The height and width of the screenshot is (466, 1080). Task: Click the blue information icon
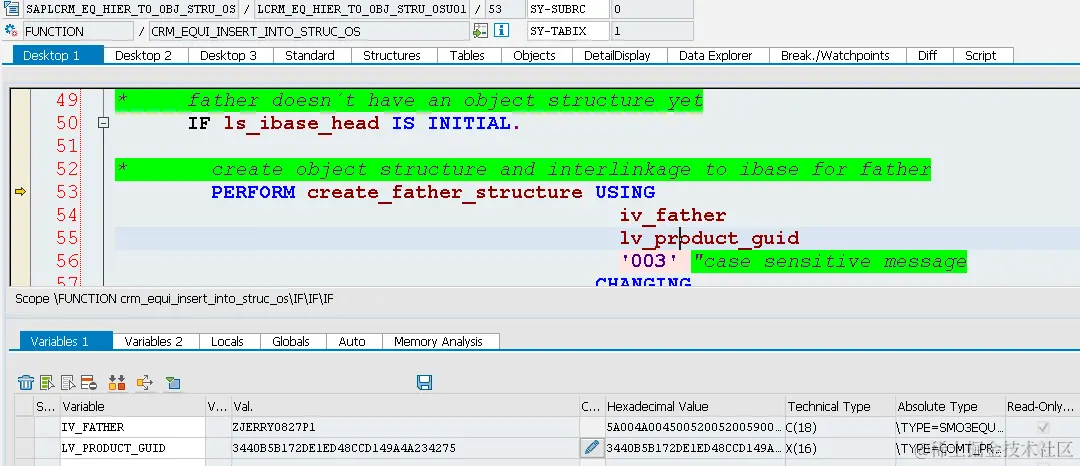pyautogui.click(x=501, y=31)
